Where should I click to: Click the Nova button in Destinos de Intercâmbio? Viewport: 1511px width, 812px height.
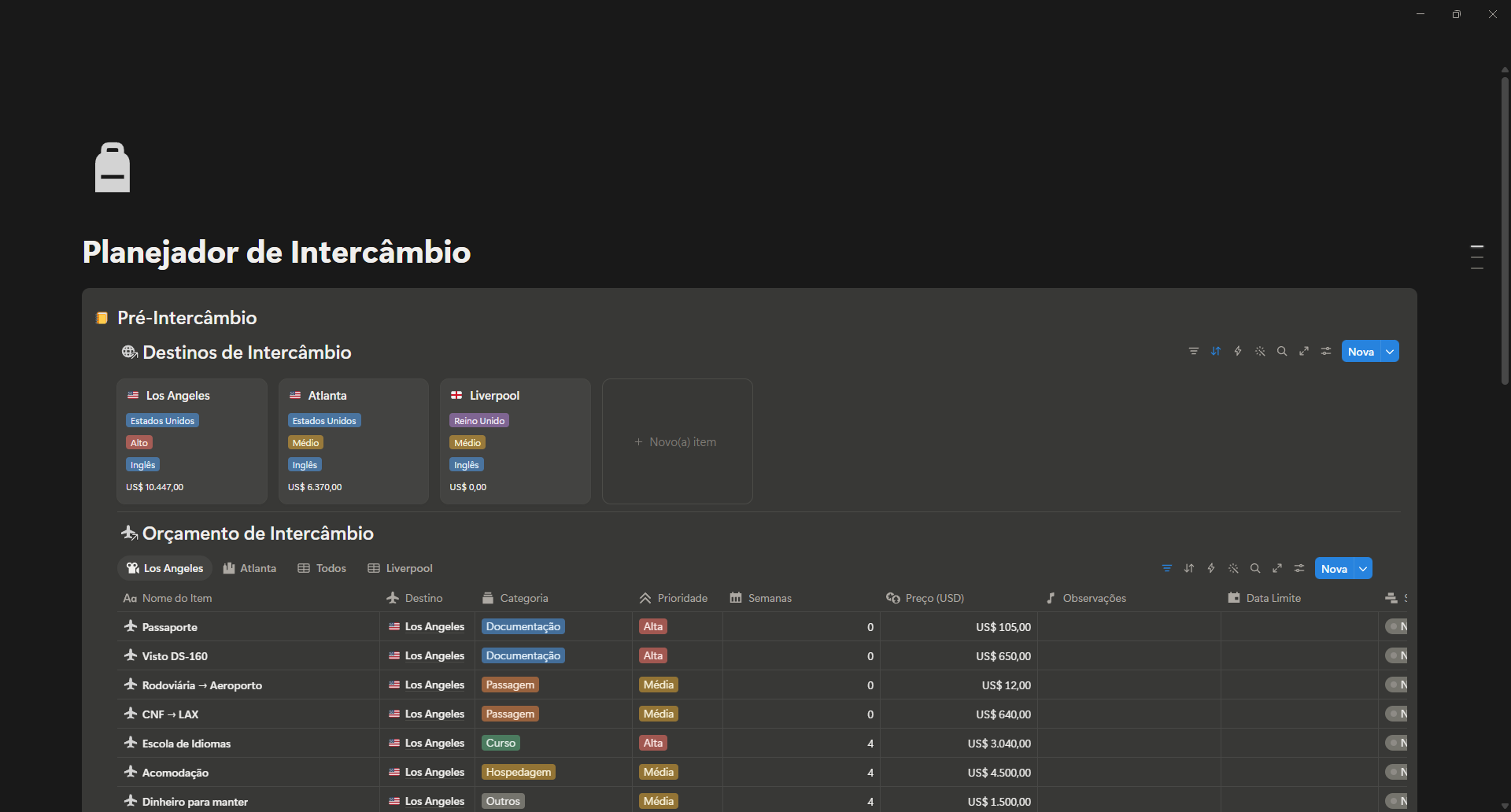(x=1361, y=352)
